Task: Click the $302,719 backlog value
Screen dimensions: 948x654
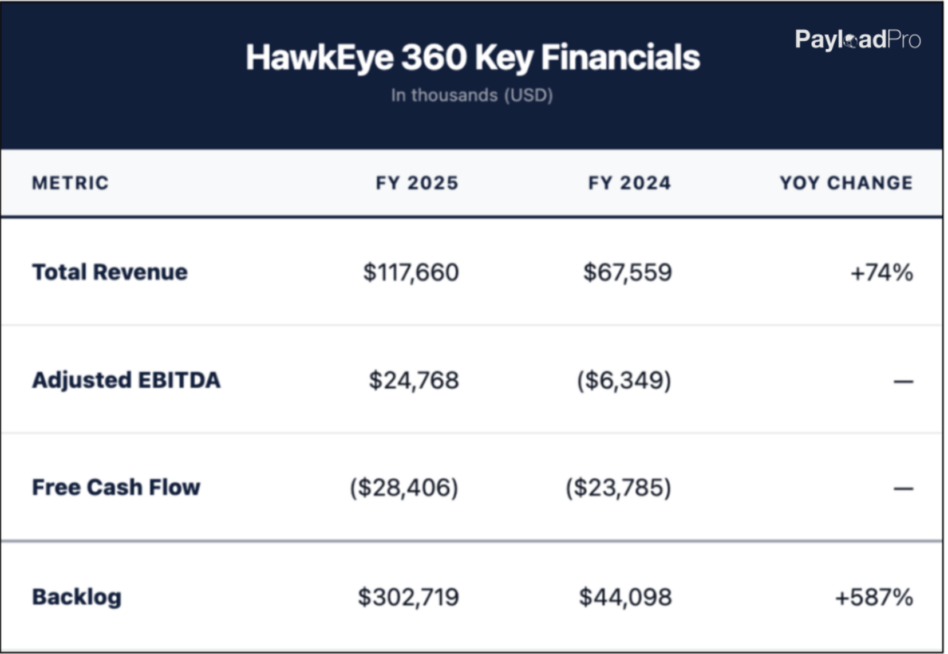Action: pos(408,597)
